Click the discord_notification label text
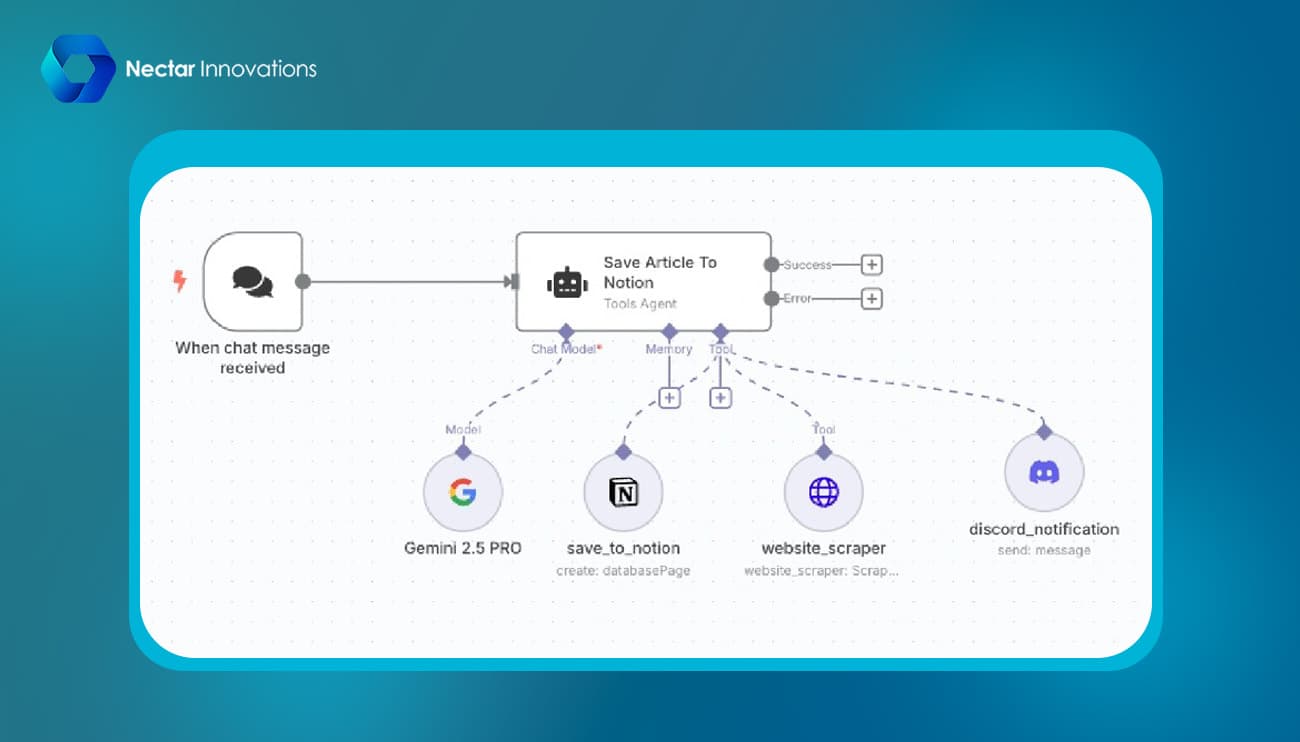The image size is (1300, 742). tap(1044, 529)
